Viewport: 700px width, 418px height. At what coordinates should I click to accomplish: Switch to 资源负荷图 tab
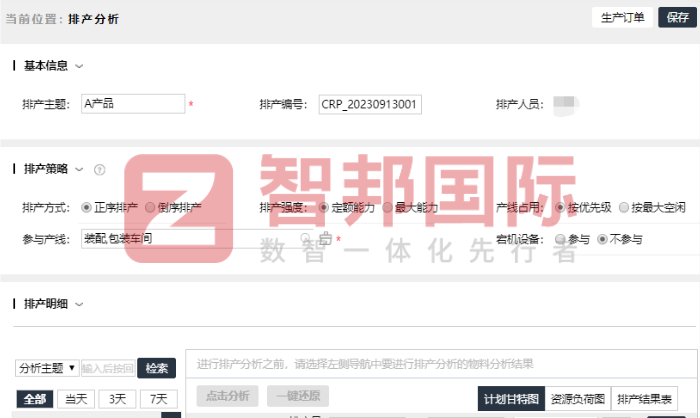tap(578, 399)
